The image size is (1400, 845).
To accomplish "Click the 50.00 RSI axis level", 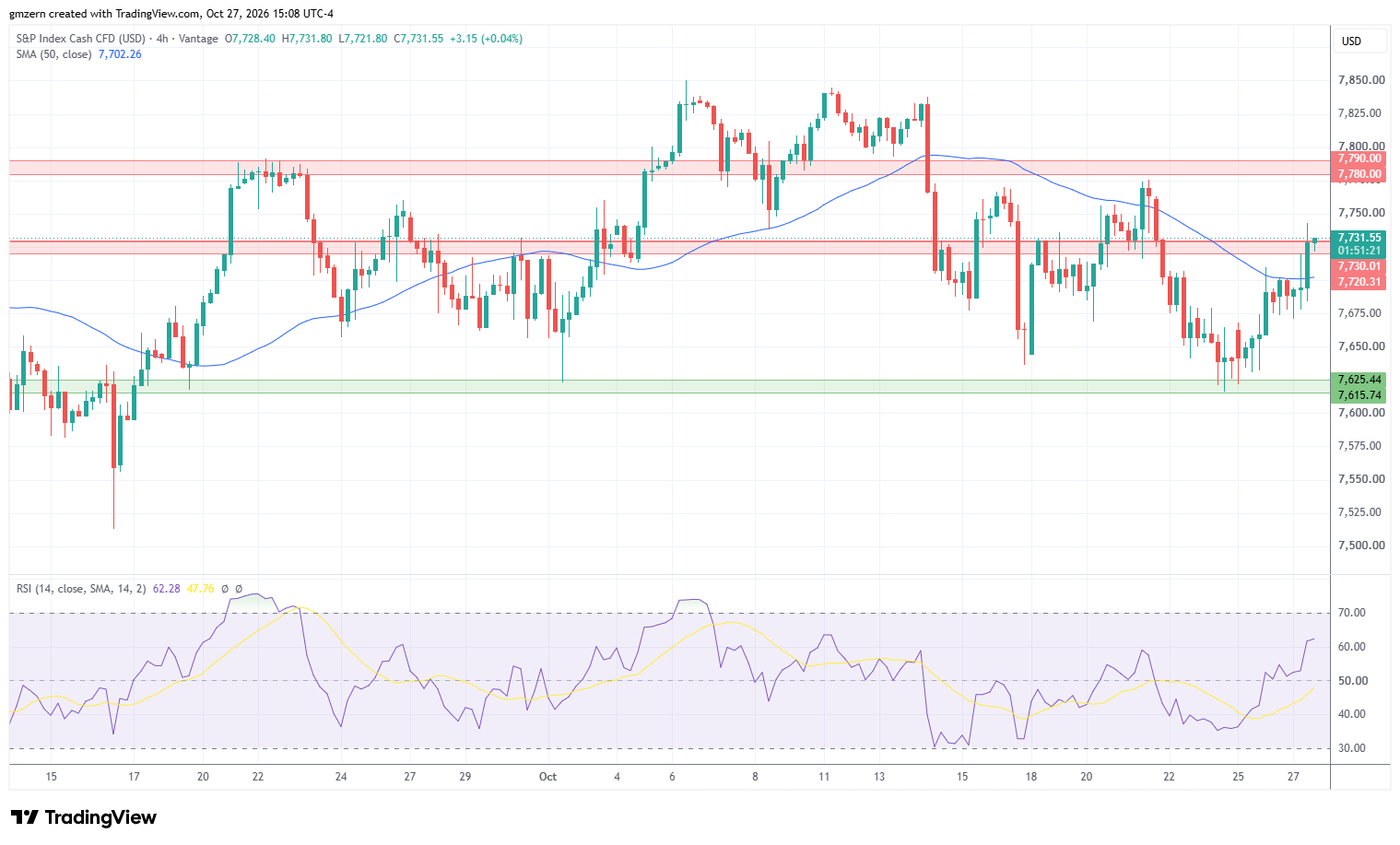I will (x=1352, y=681).
